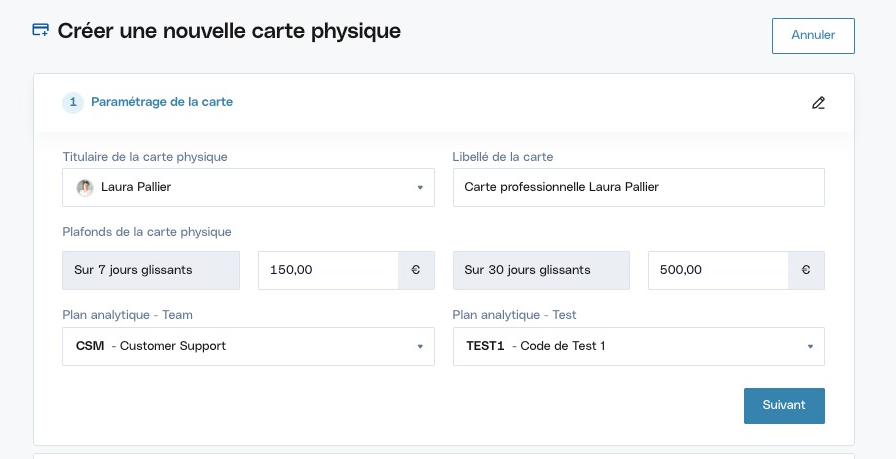Click the 30-day limit amount field 500,00
The height and width of the screenshot is (459, 896).
point(718,270)
